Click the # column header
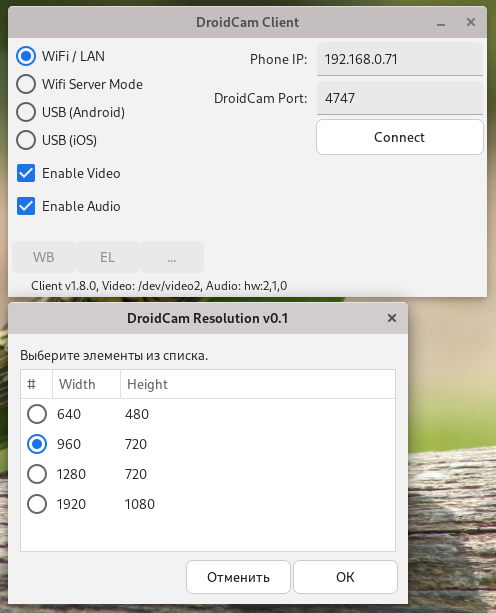Screen dimensions: 496x613 (x=37, y=384)
